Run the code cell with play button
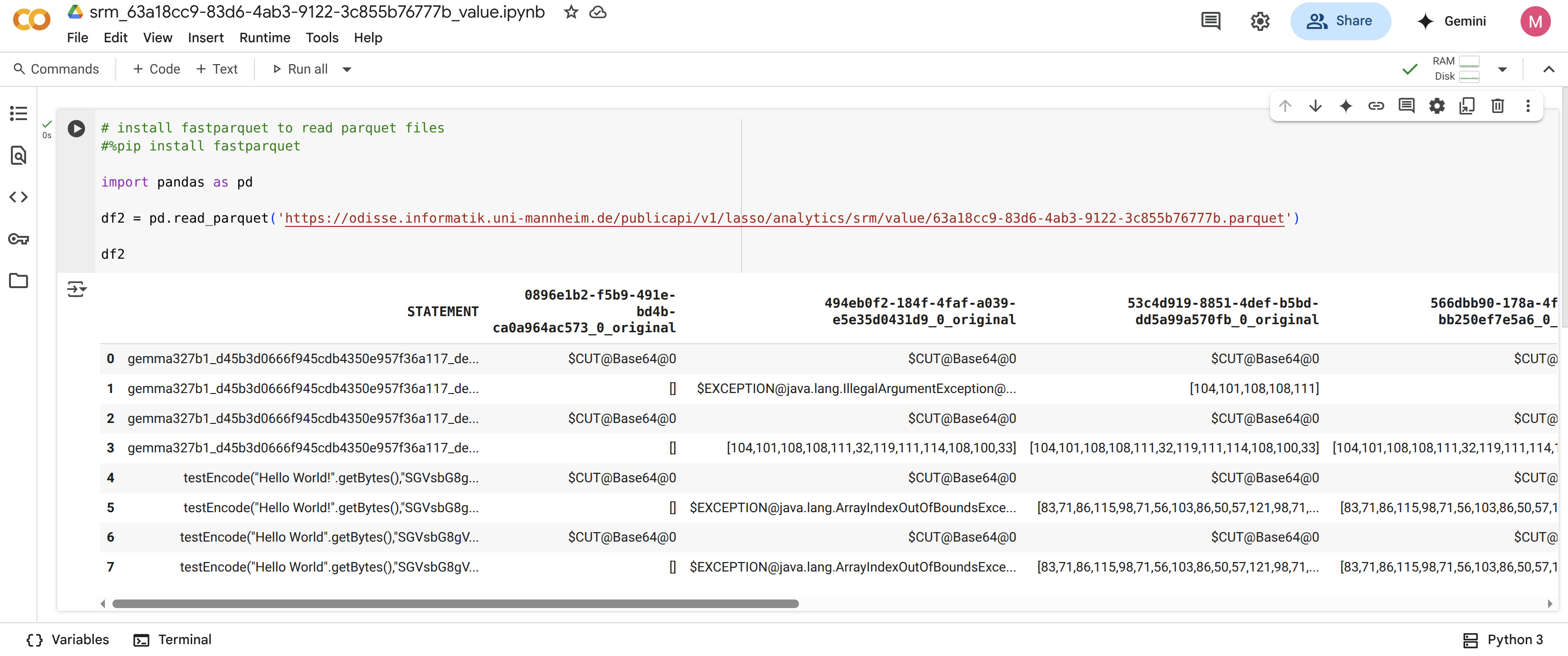1568x656 pixels. pyautogui.click(x=76, y=129)
